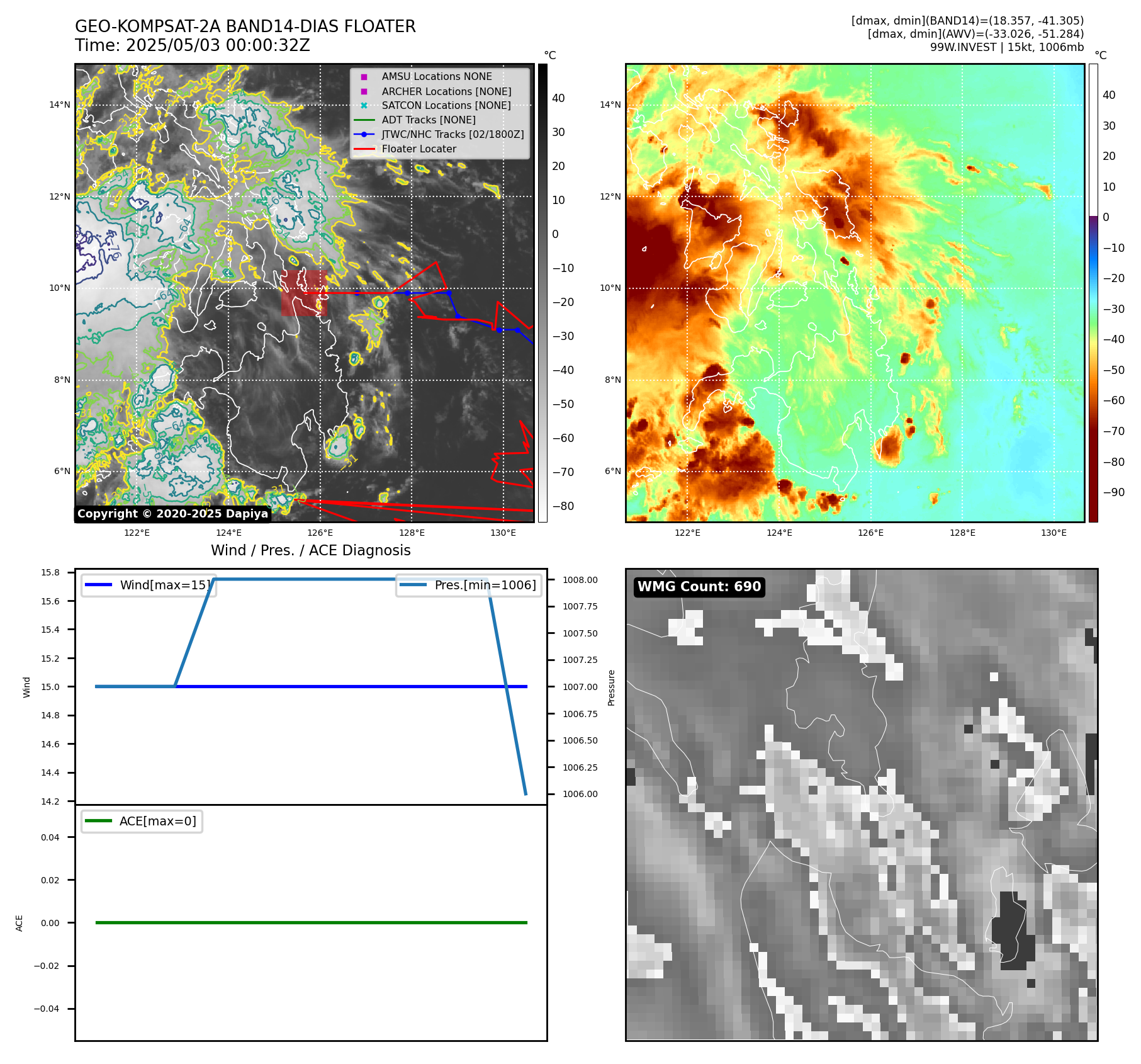Click the Wind / Pres. / ACE Diagnosis title
Viewport: 1141px width, 1064px height.
tap(311, 550)
